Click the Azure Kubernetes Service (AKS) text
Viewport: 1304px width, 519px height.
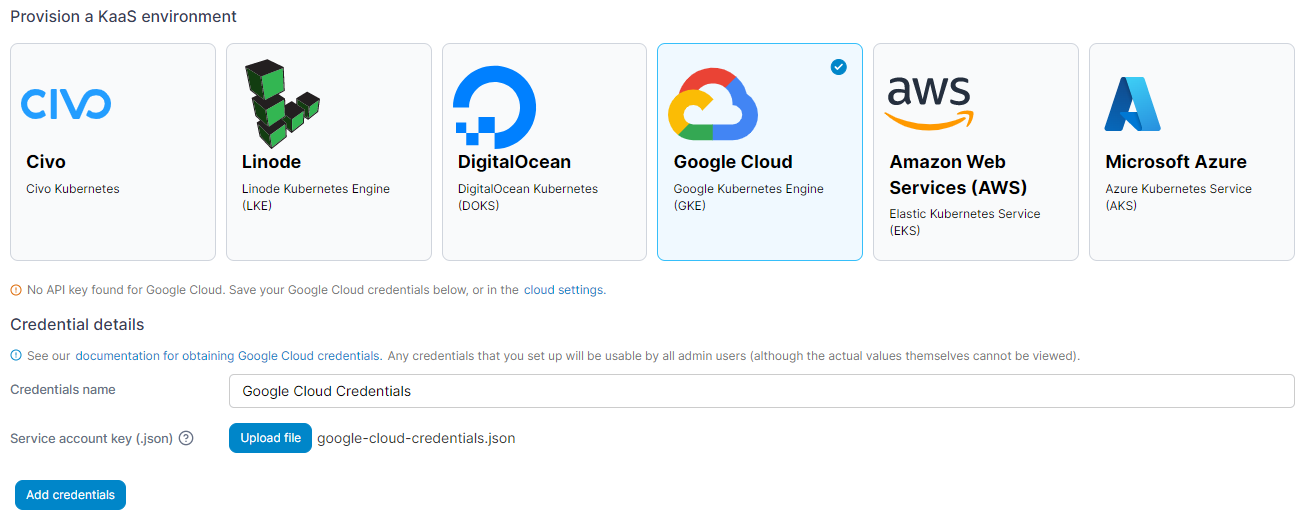pyautogui.click(x=1178, y=197)
